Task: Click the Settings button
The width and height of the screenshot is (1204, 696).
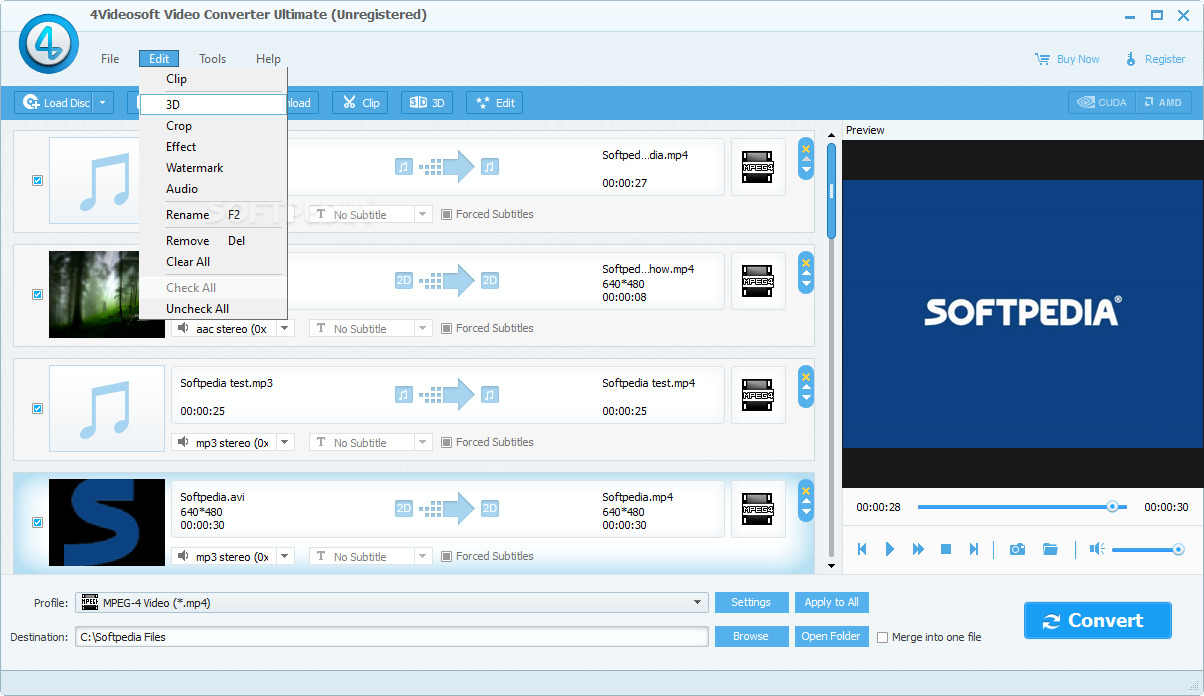Action: pyautogui.click(x=751, y=602)
